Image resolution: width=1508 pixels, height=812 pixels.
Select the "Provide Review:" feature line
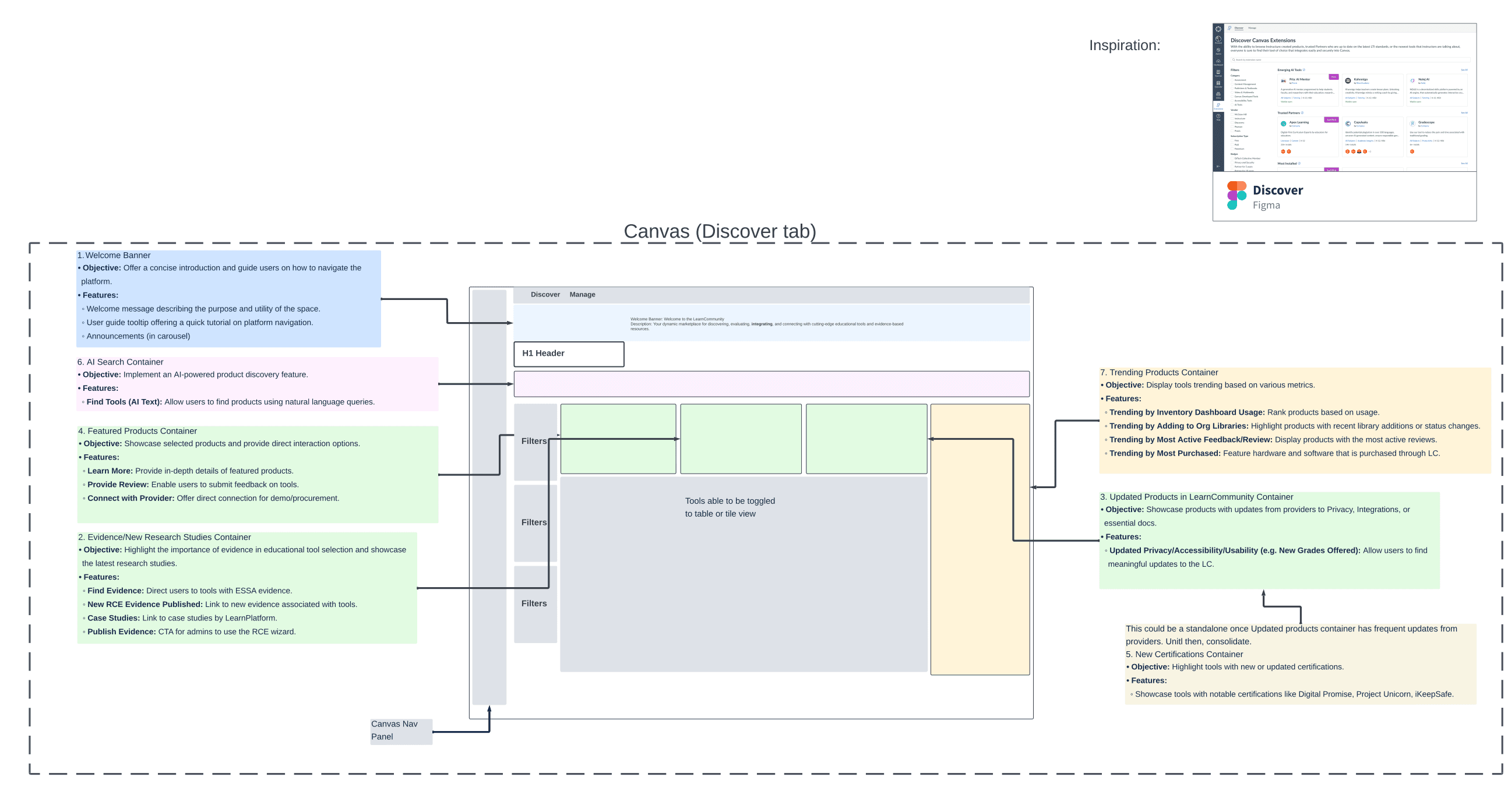pyautogui.click(x=191, y=485)
